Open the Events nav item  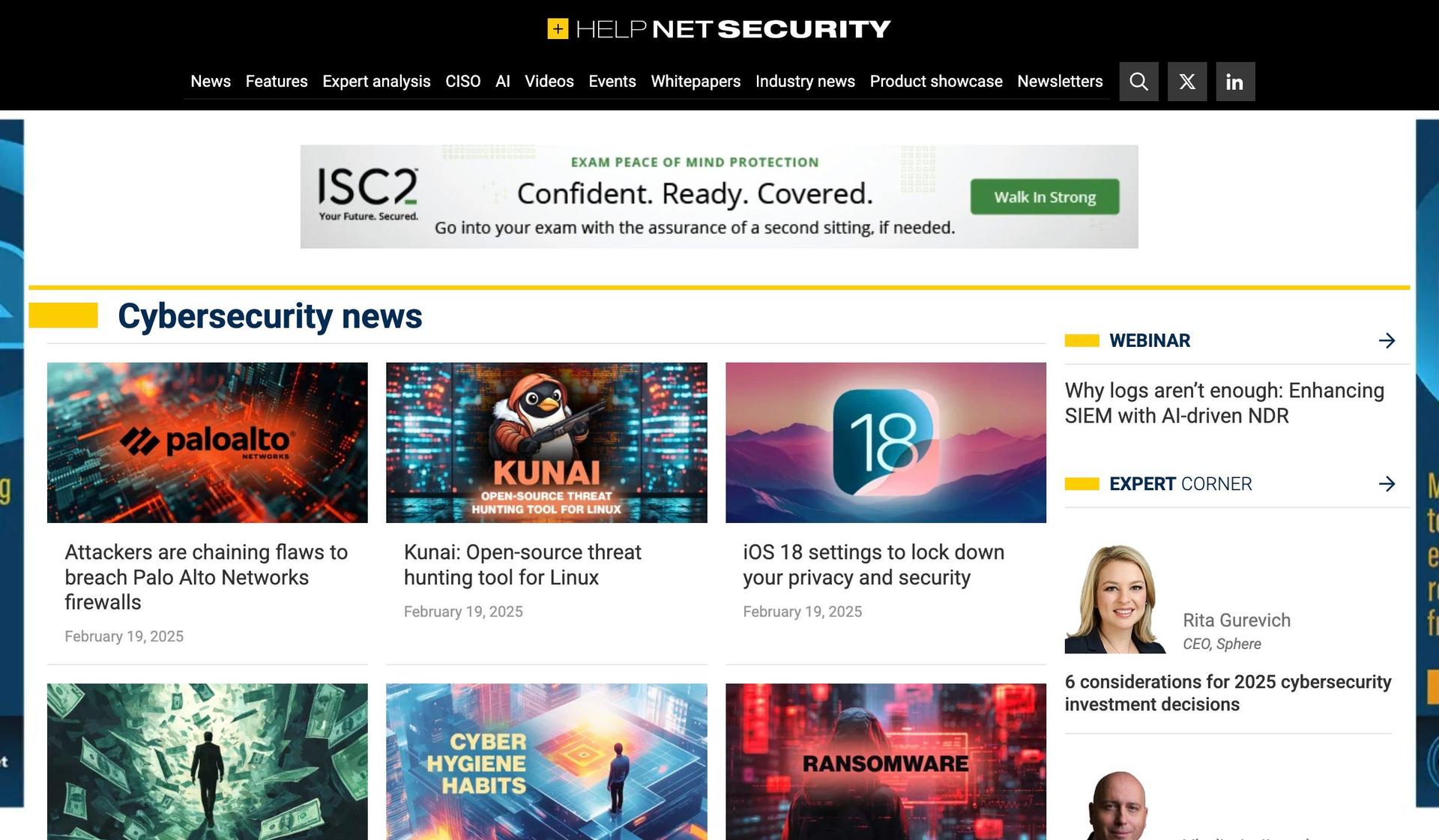[x=612, y=81]
